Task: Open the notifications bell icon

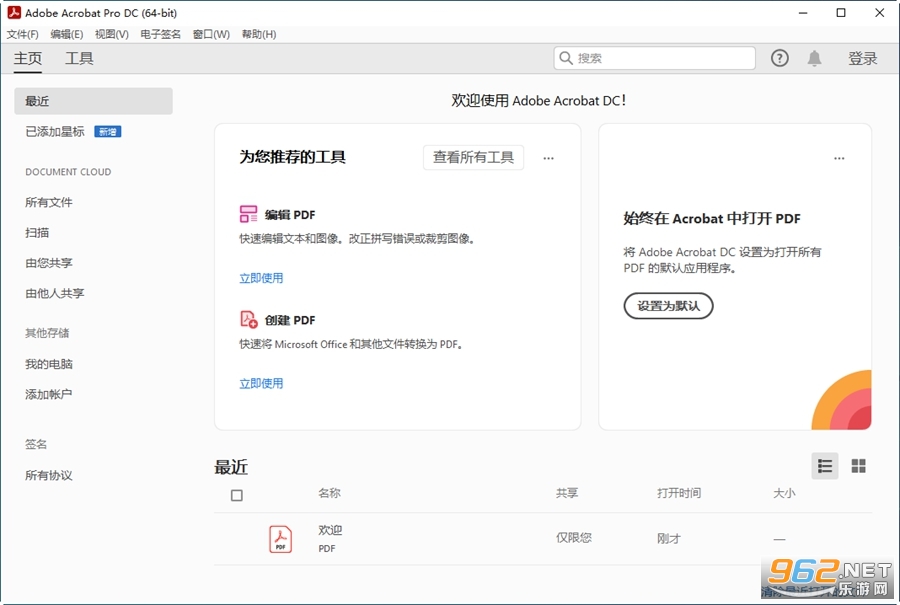Action: tap(814, 58)
